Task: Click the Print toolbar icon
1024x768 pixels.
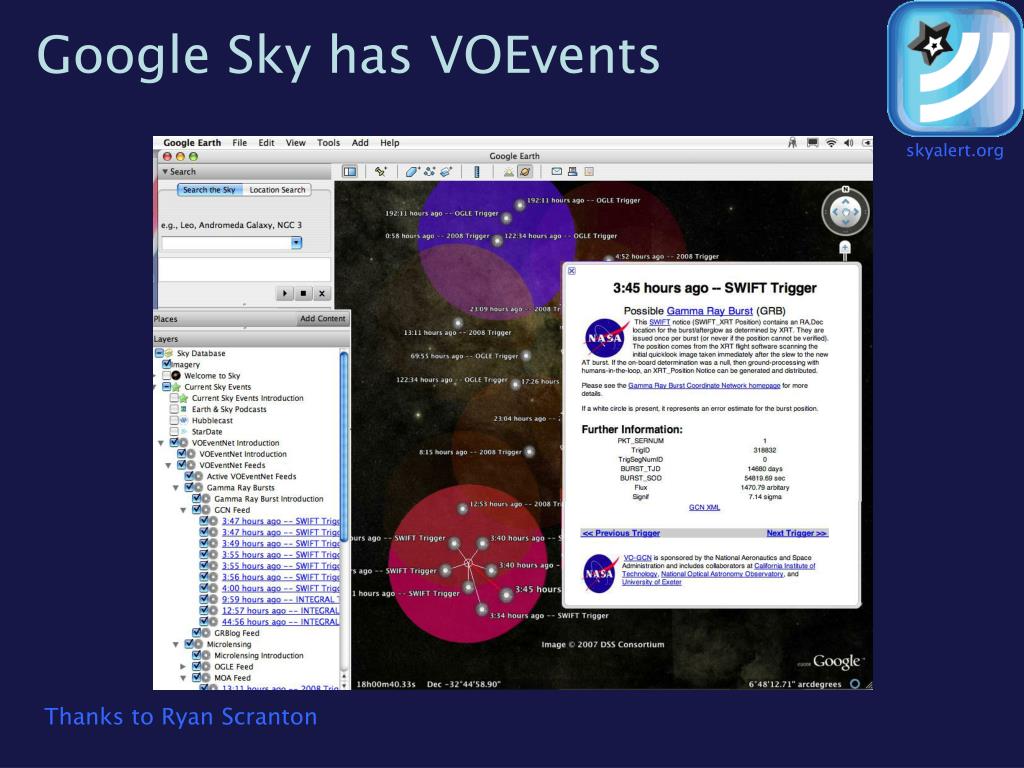Action: (573, 172)
